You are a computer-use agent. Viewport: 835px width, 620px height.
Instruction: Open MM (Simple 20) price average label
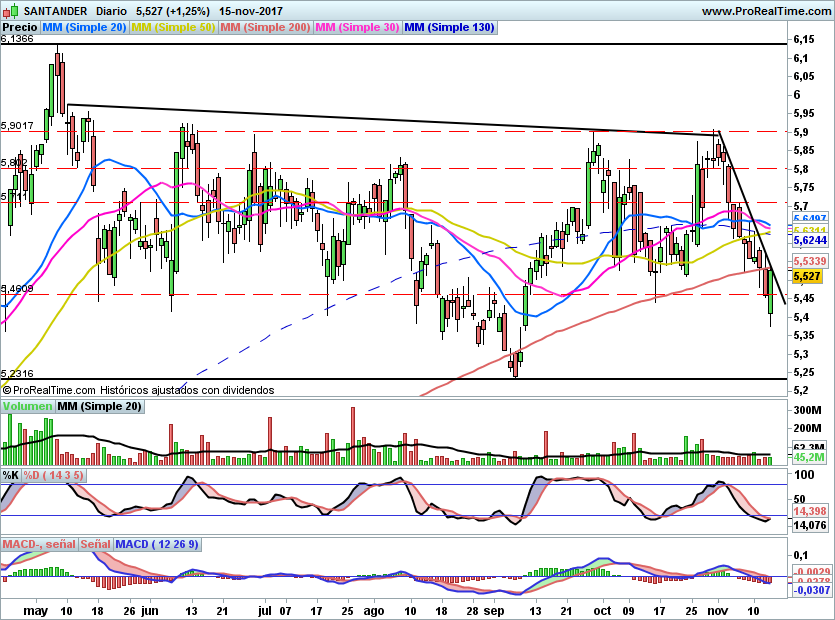[x=84, y=27]
